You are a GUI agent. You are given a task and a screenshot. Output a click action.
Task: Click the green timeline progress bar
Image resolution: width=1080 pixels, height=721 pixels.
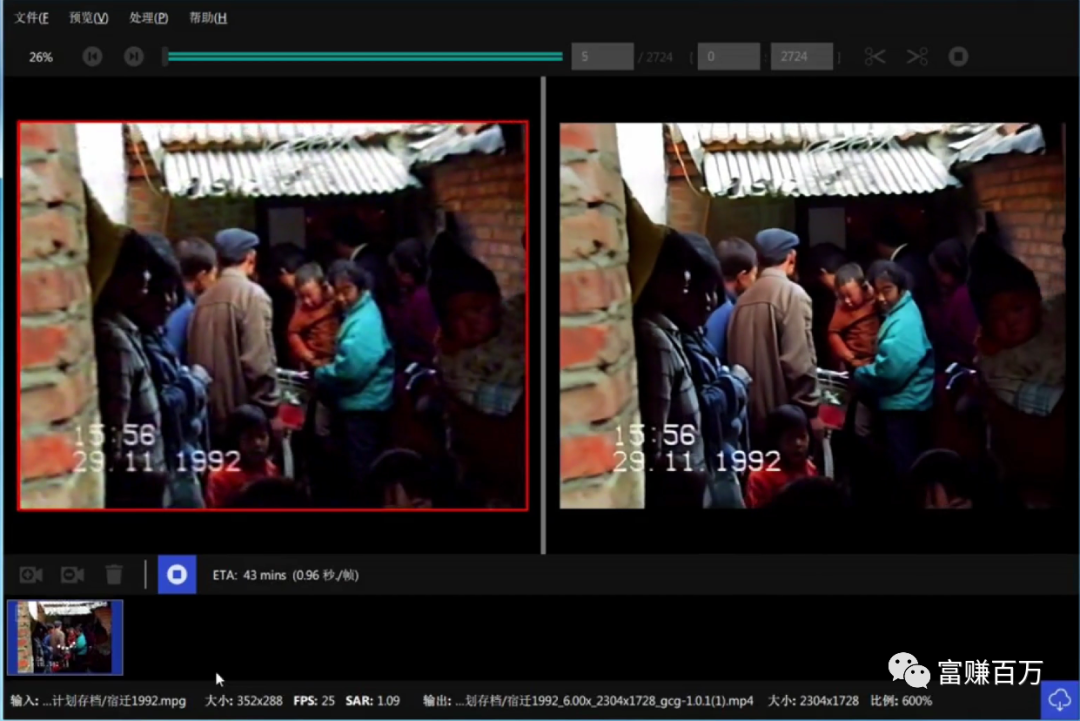tap(365, 57)
